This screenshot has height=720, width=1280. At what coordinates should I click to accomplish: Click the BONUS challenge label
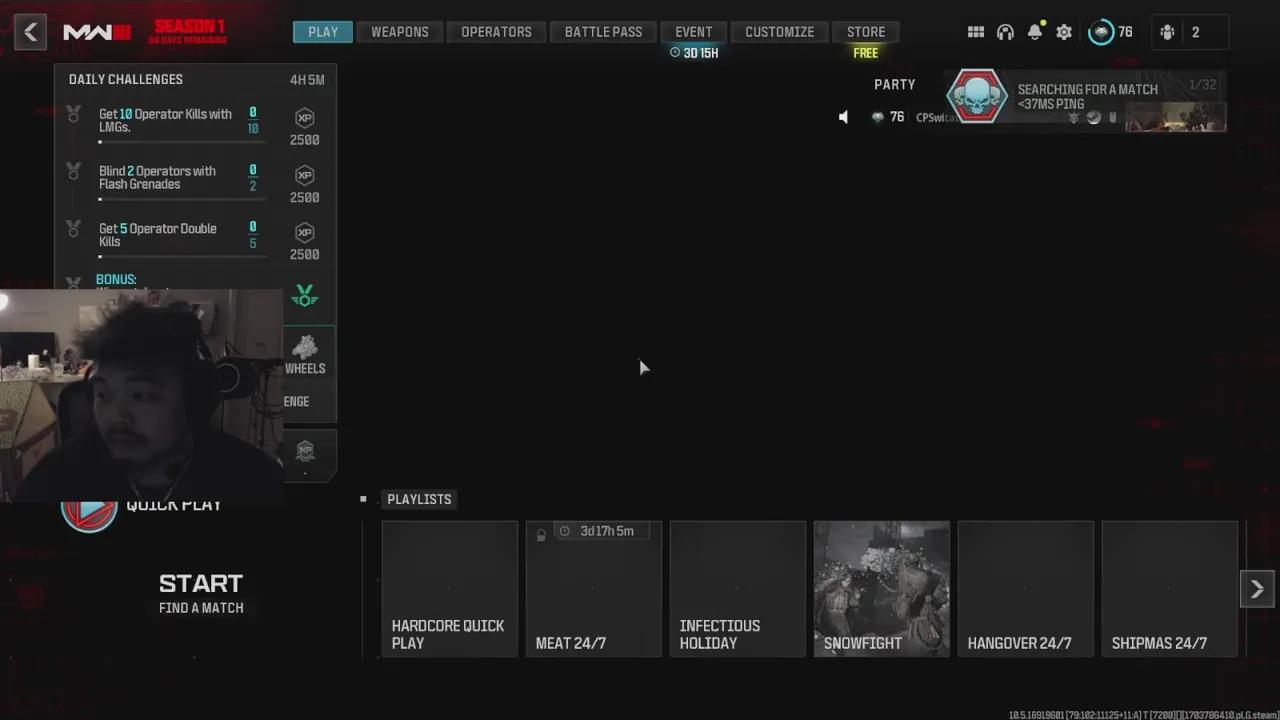(116, 279)
